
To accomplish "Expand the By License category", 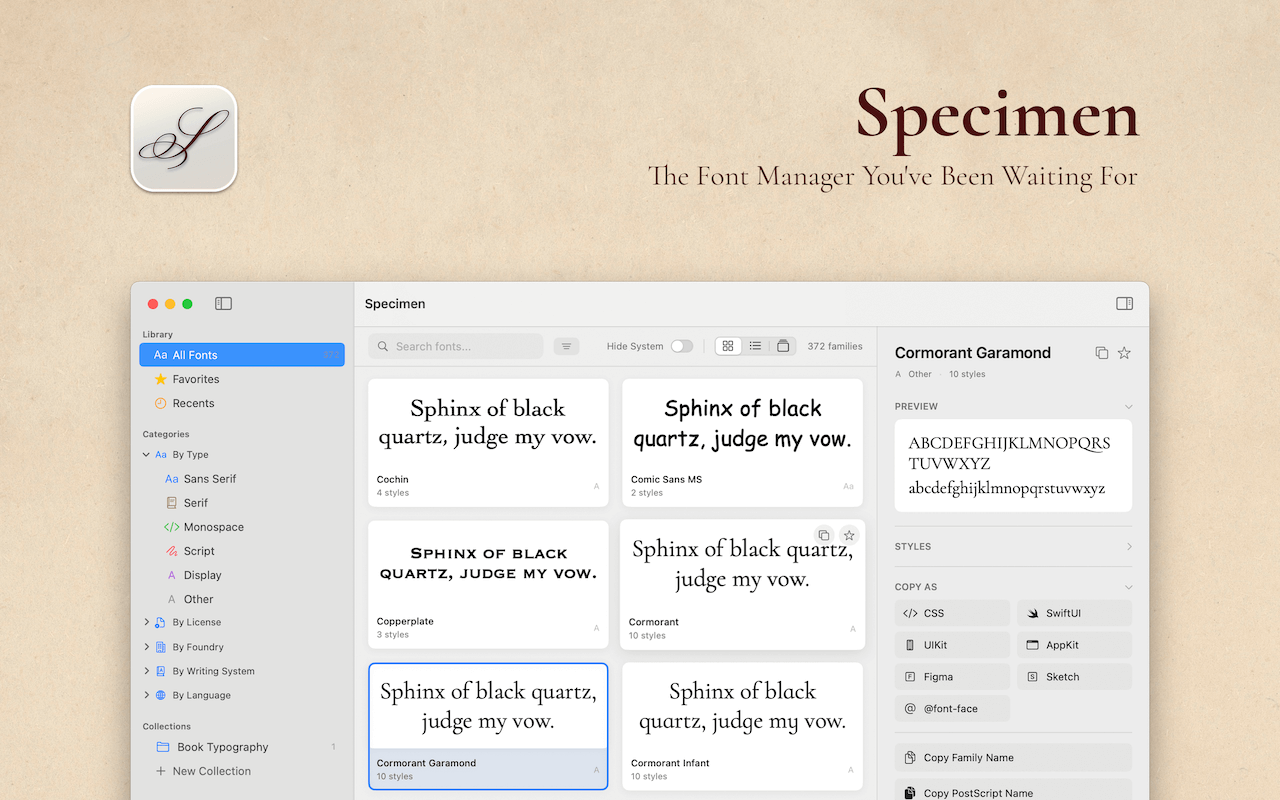I will [147, 622].
